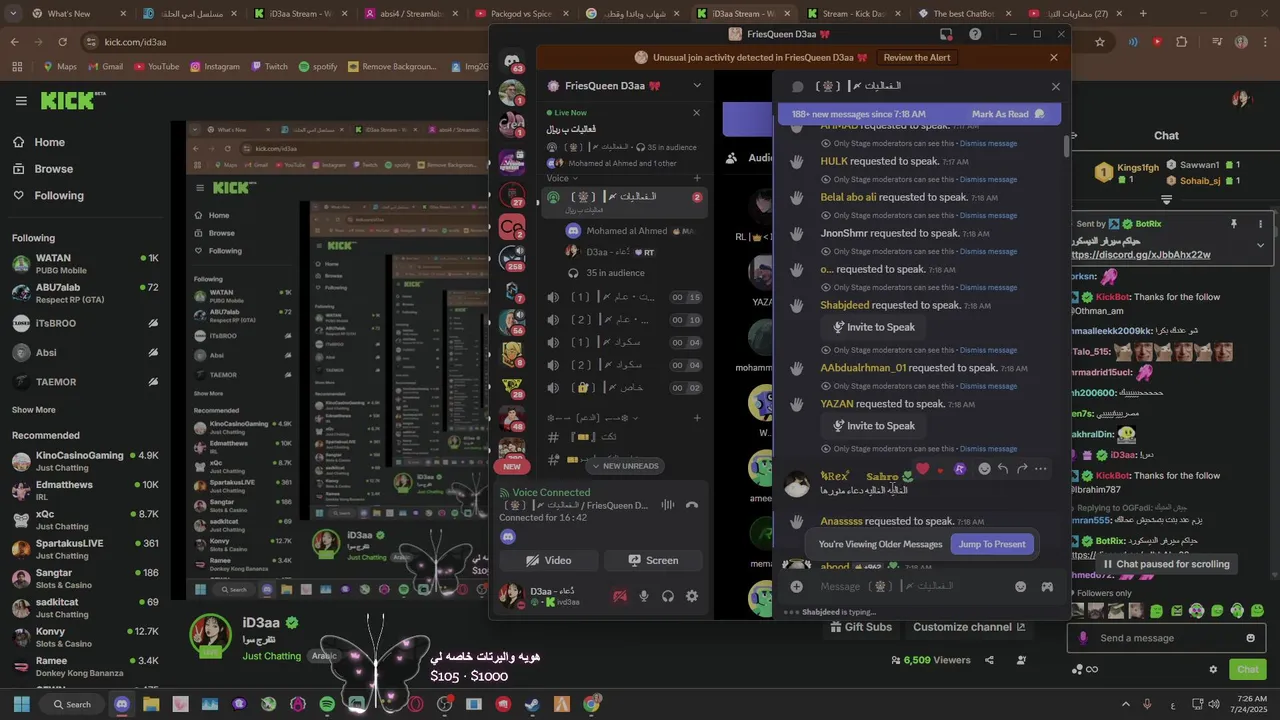1280x720 pixels.
Task: Expand pinned BotRix message chevron
Action: pyautogui.click(x=1260, y=245)
